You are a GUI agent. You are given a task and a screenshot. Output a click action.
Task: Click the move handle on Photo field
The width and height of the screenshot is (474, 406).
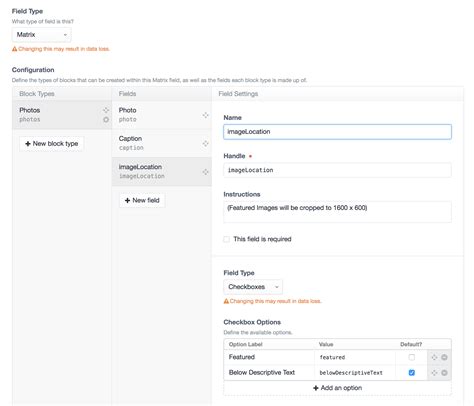(205, 115)
